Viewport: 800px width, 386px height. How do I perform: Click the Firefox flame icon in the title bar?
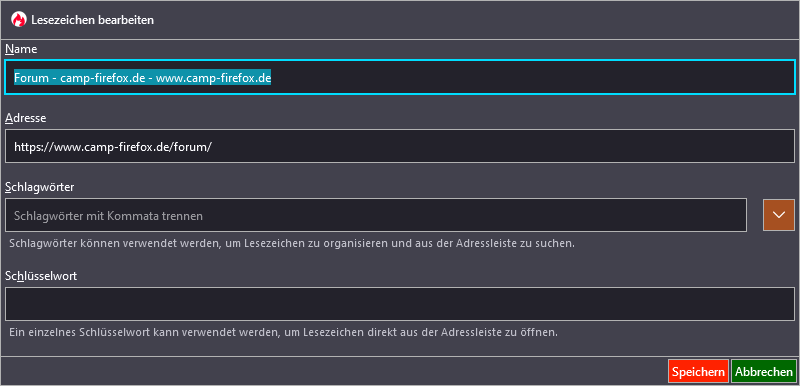click(x=18, y=20)
